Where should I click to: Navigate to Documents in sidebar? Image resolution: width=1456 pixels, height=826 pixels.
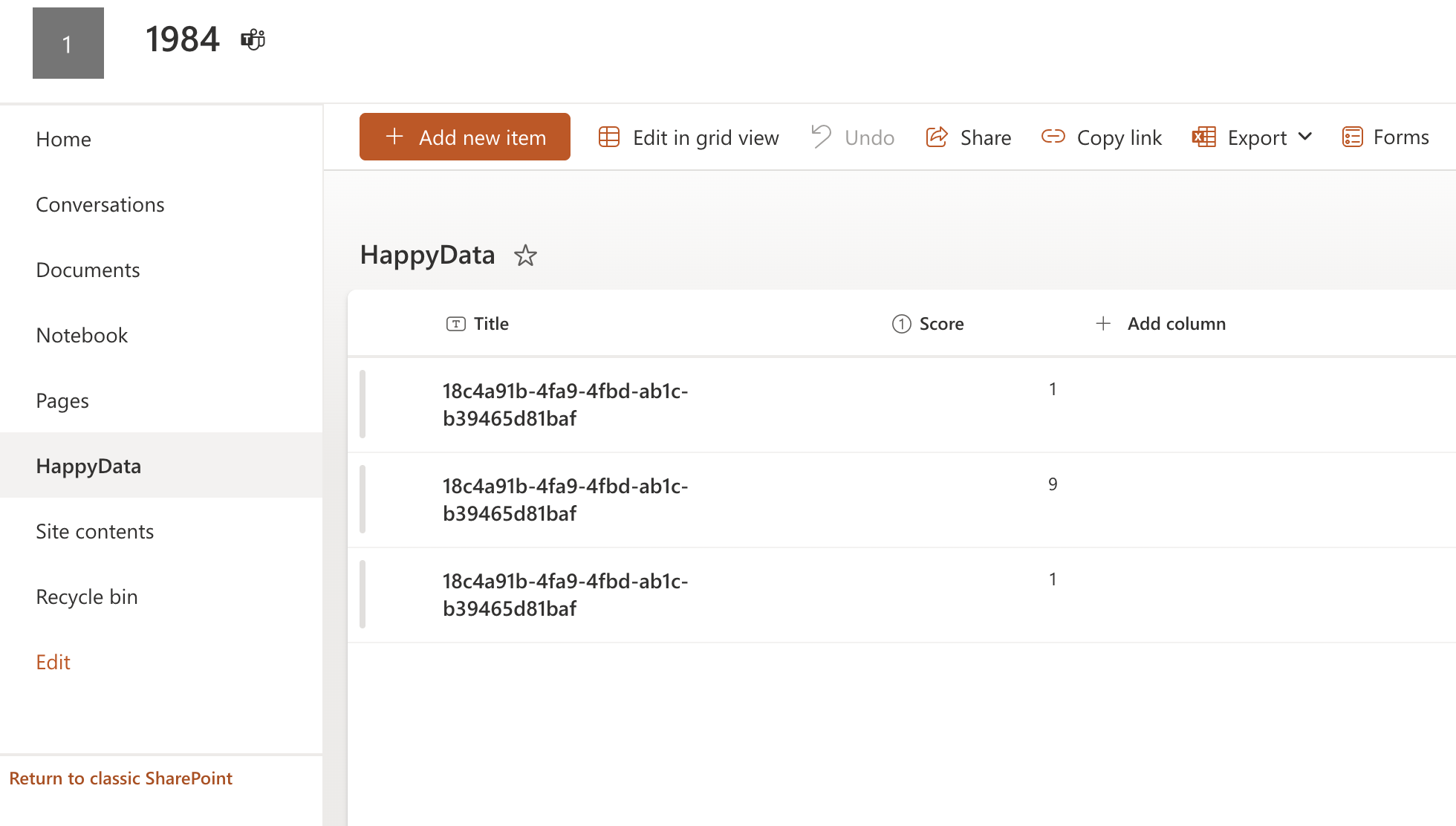[x=88, y=270]
